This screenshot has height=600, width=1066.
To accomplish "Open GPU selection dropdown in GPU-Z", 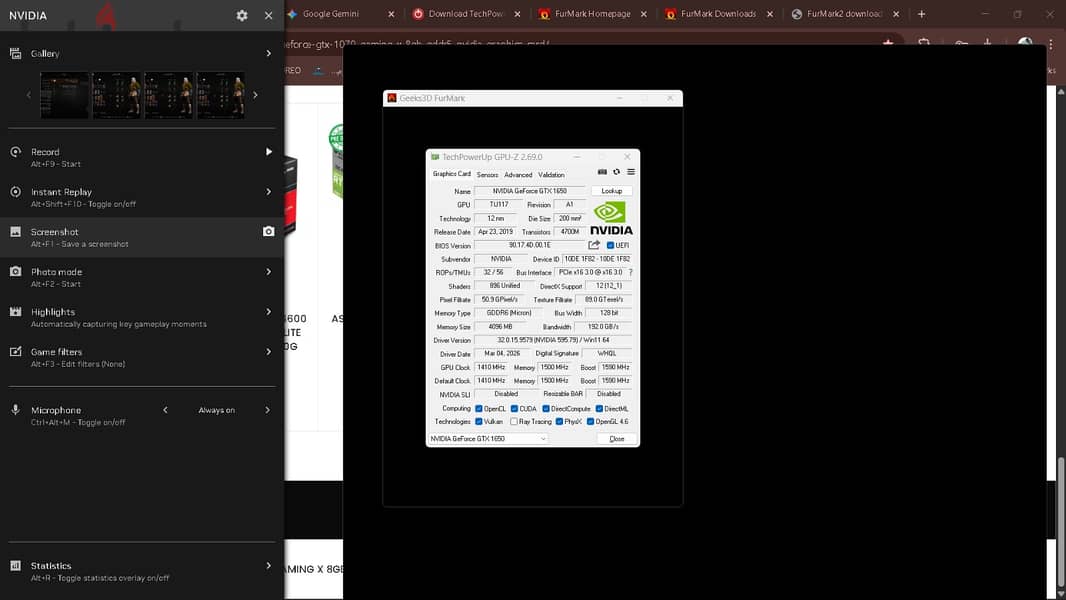I will click(488, 439).
